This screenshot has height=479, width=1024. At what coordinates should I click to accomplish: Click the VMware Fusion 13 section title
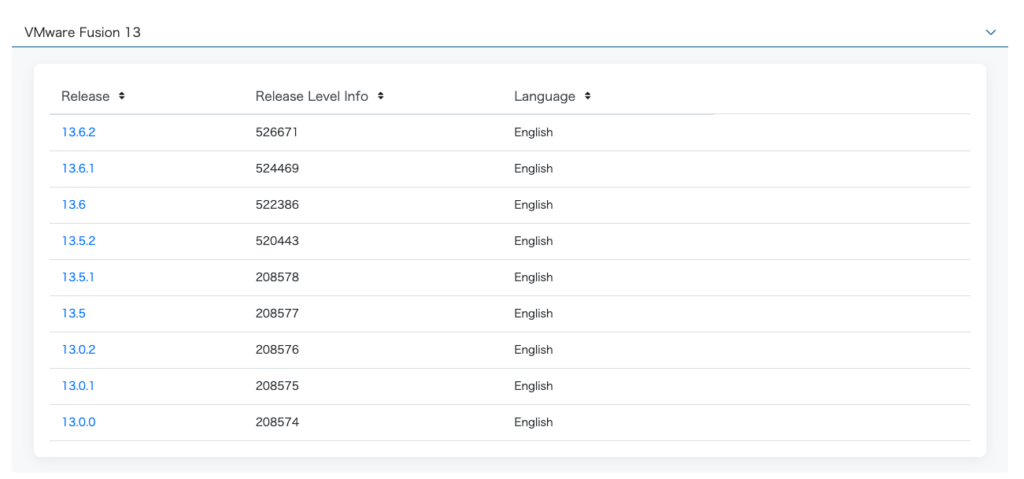[82, 33]
